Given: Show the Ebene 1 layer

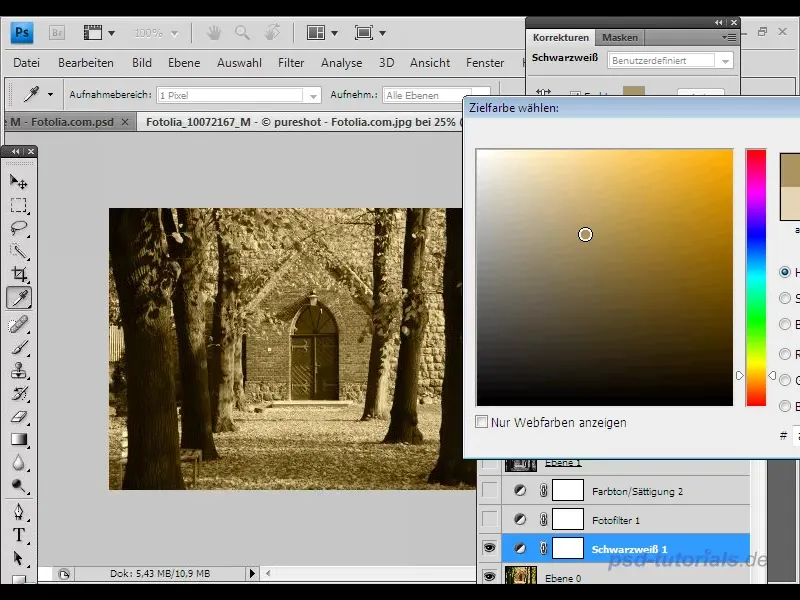Looking at the screenshot, I should click(489, 463).
